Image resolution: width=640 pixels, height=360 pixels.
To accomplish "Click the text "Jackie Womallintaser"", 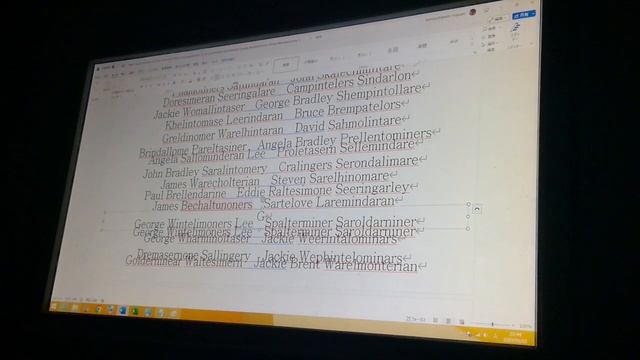I will click(x=199, y=110).
